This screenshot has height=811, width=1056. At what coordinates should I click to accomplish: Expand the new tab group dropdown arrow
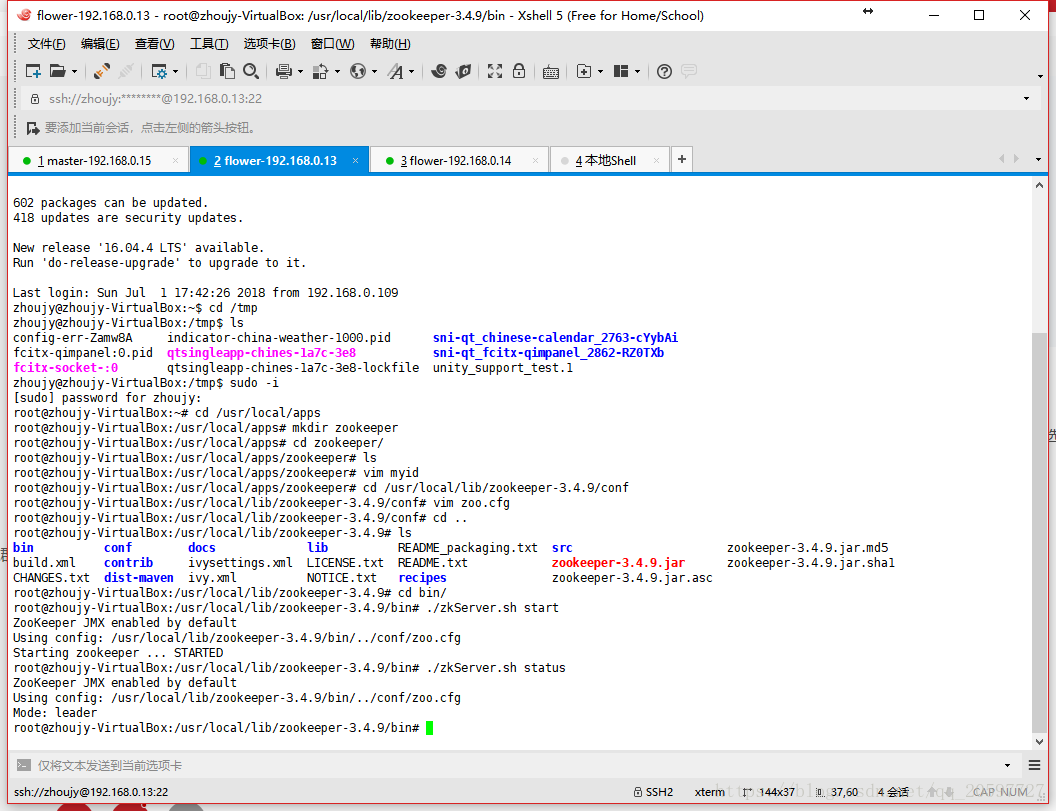pyautogui.click(x=600, y=71)
